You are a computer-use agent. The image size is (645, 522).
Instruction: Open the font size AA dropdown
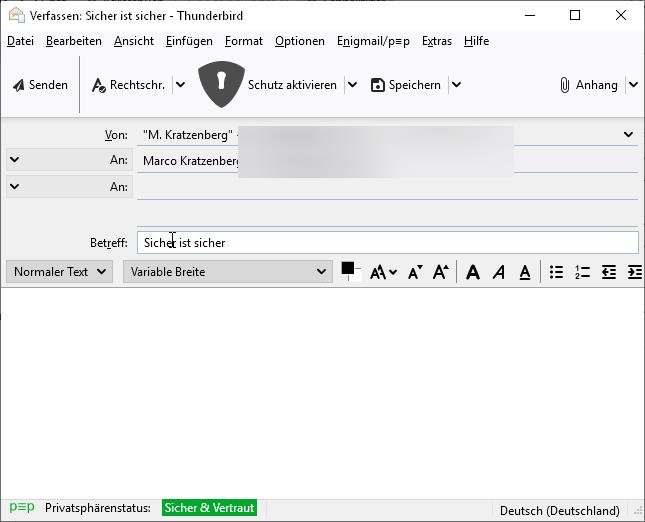click(383, 272)
